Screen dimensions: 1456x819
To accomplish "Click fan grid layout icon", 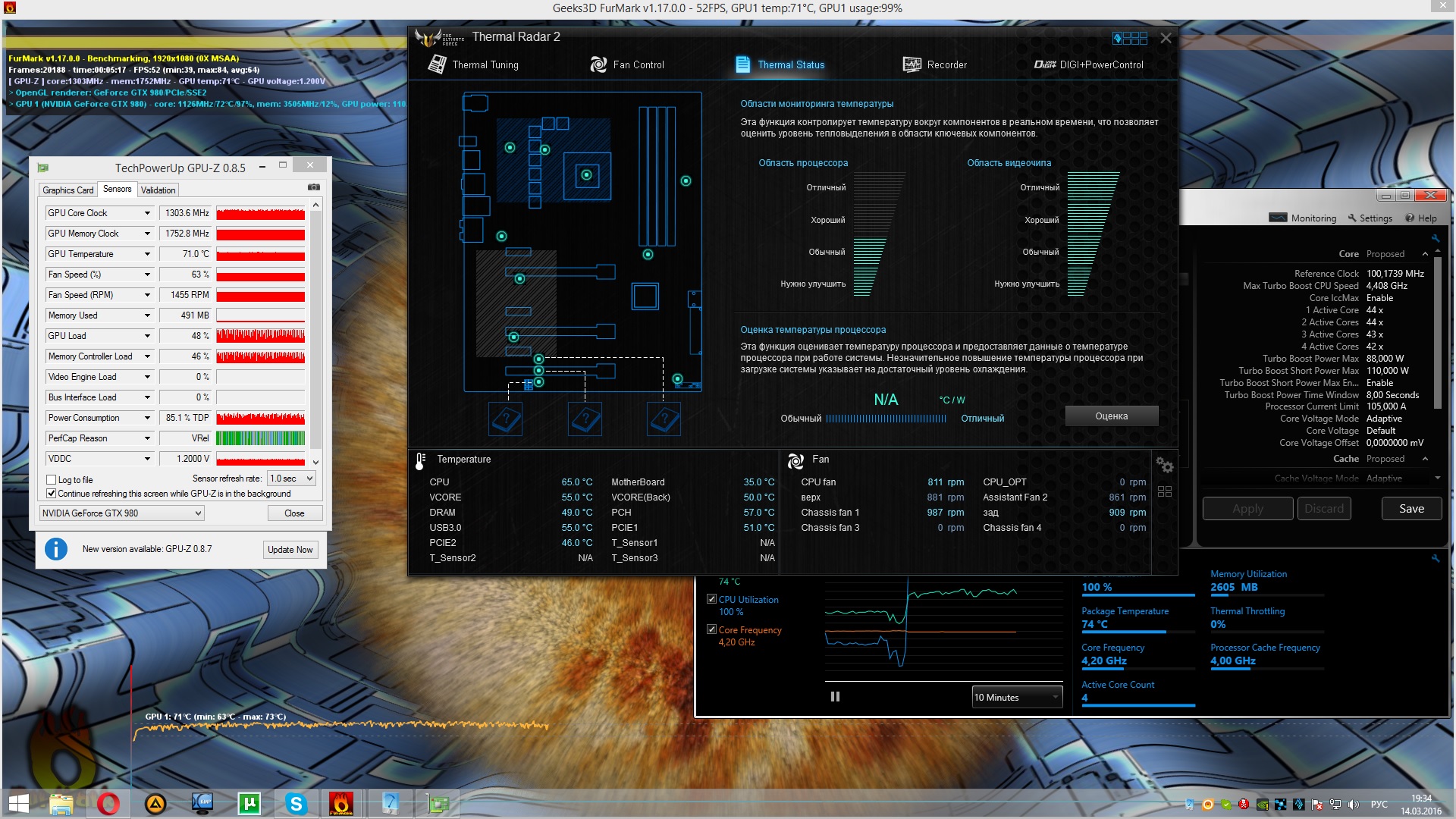I will [1165, 492].
